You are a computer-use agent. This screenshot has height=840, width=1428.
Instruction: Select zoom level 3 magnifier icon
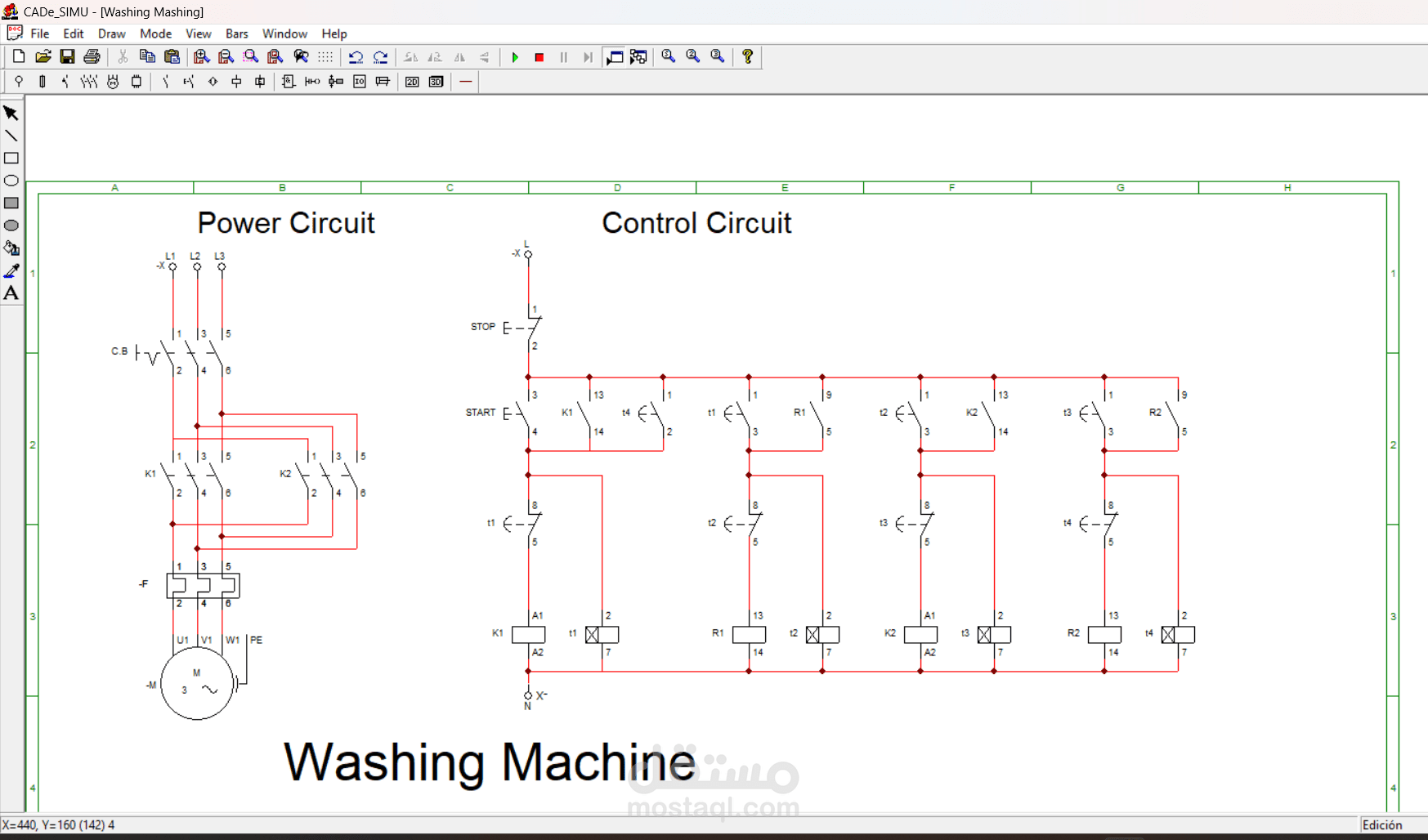point(717,56)
